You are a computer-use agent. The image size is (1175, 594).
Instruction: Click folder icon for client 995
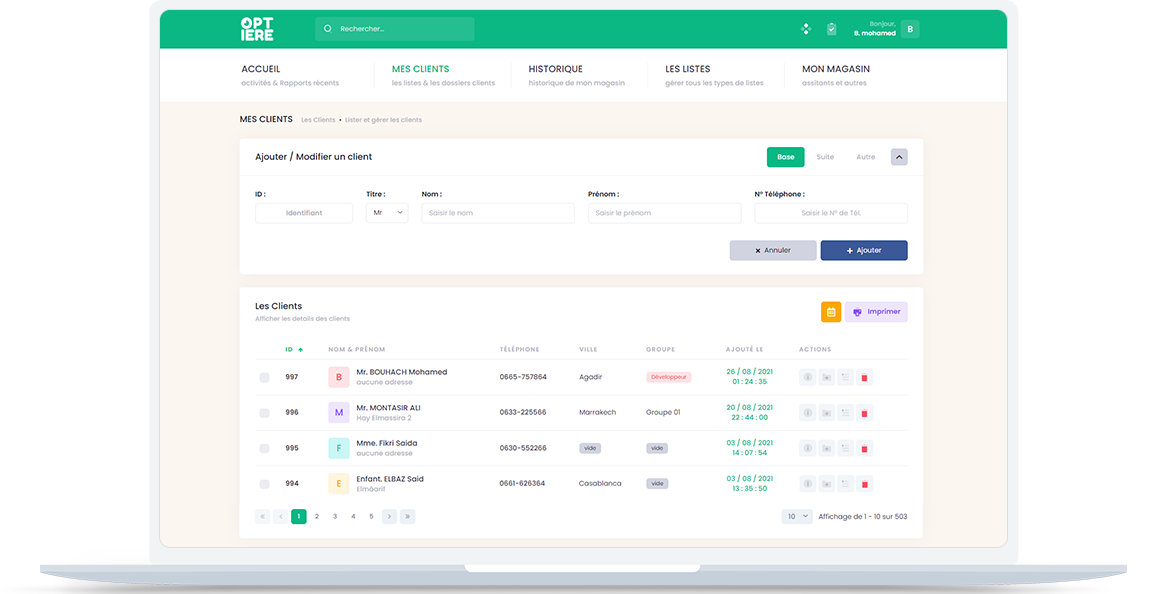[826, 448]
